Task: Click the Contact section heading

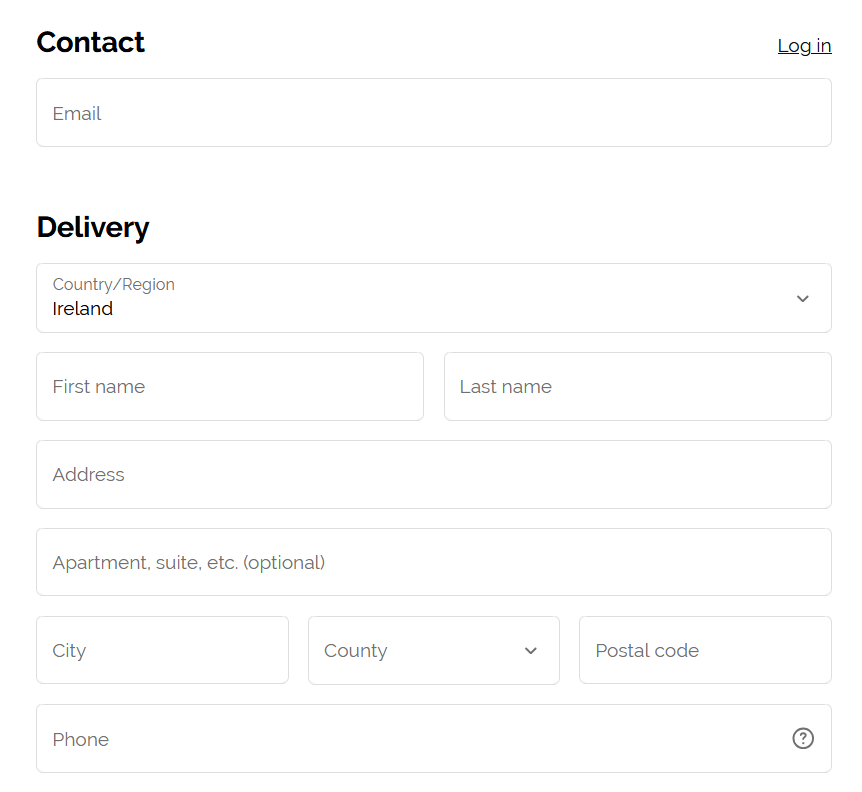Action: click(90, 42)
